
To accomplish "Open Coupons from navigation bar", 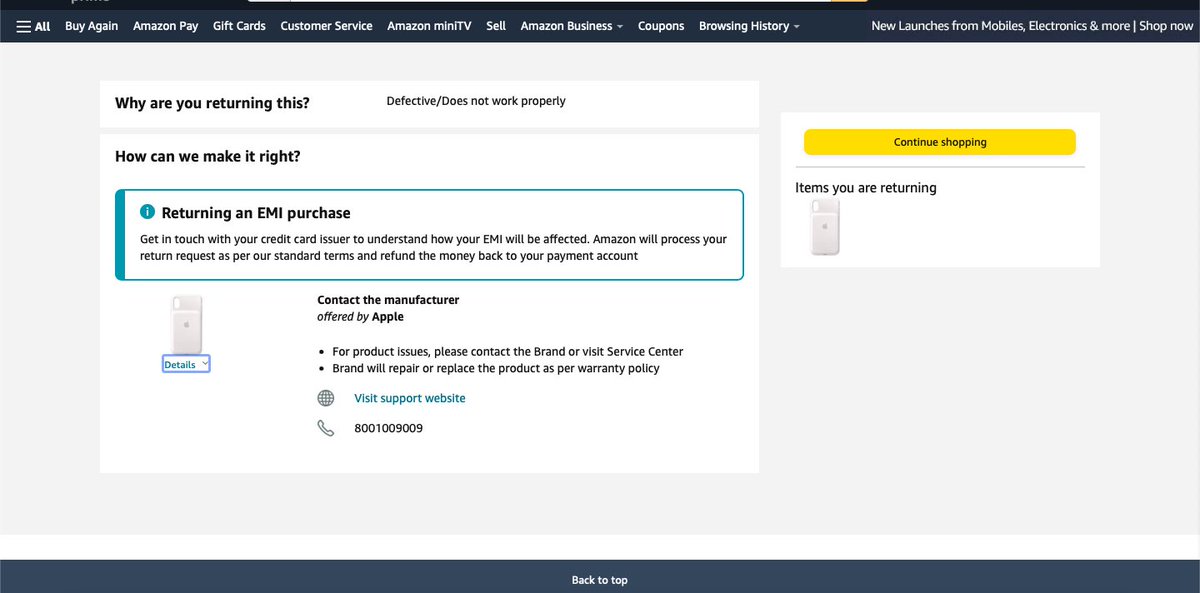I will pyautogui.click(x=661, y=26).
